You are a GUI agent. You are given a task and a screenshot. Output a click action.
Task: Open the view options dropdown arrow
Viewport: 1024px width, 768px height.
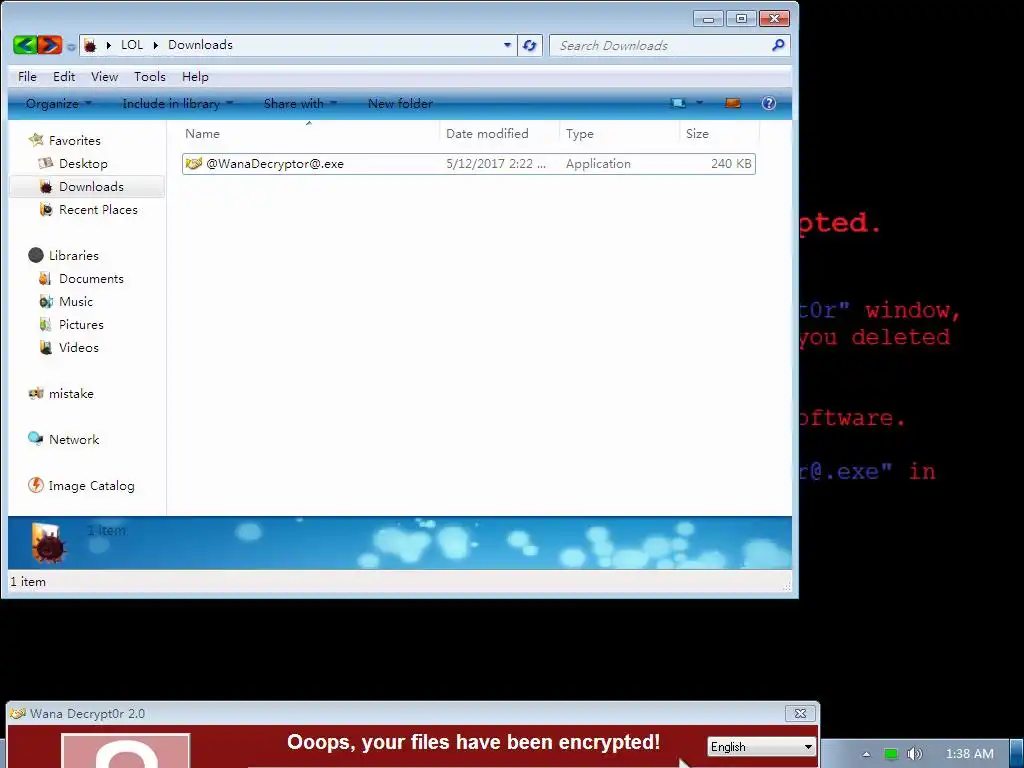tap(699, 103)
